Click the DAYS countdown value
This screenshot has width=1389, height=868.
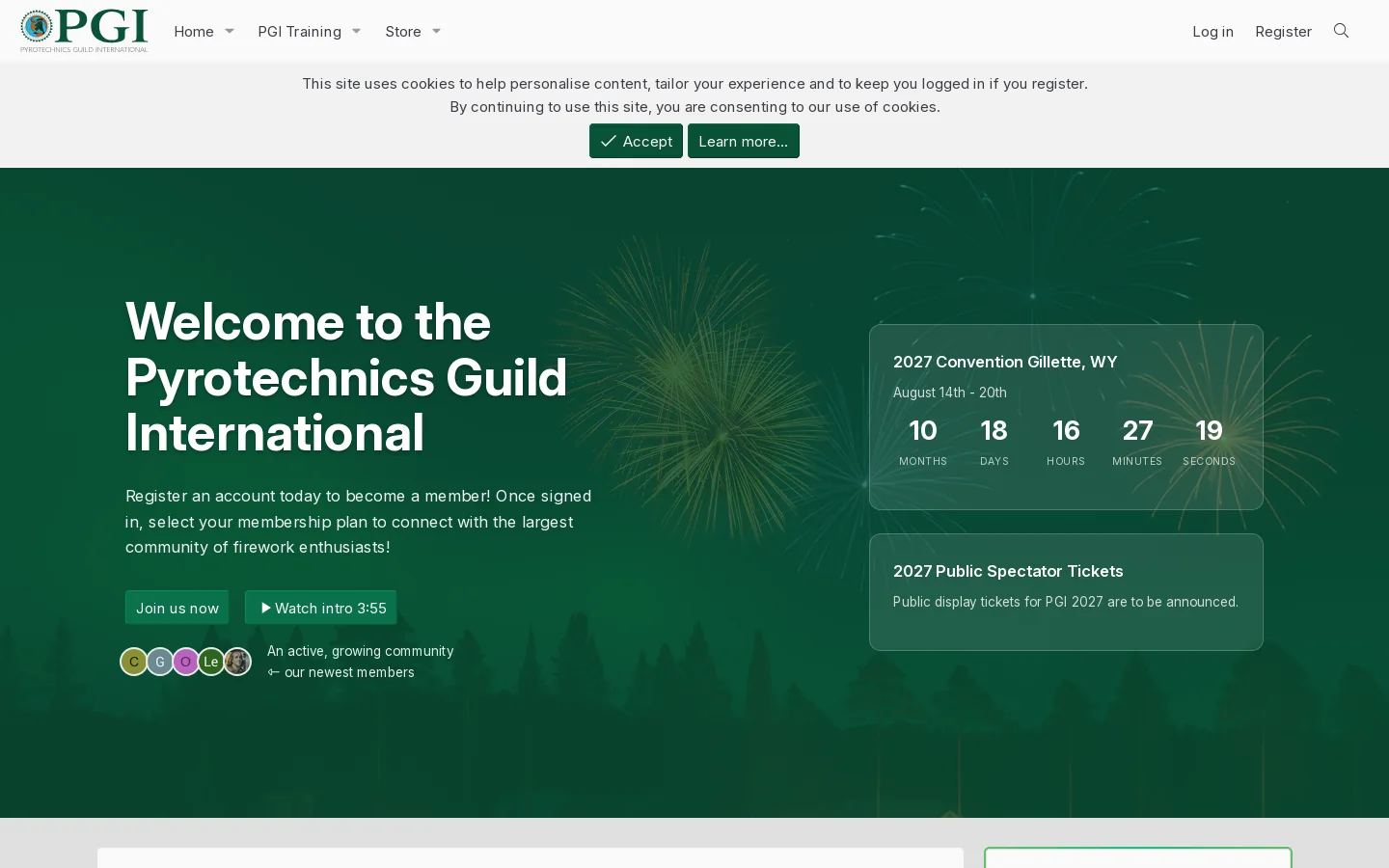994,430
